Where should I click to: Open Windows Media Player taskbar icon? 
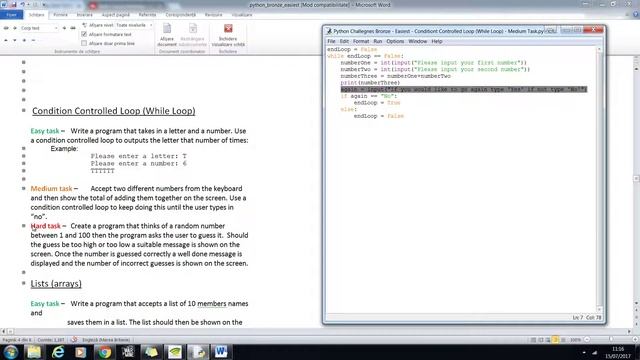tap(81, 352)
